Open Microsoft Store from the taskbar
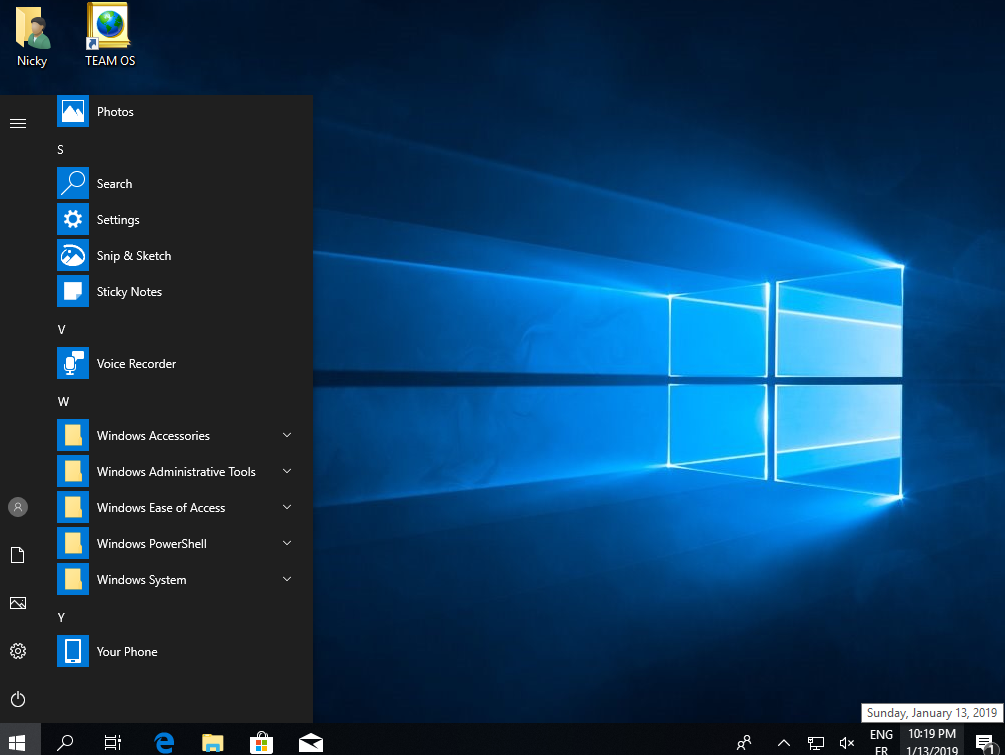1005x755 pixels. [262, 743]
